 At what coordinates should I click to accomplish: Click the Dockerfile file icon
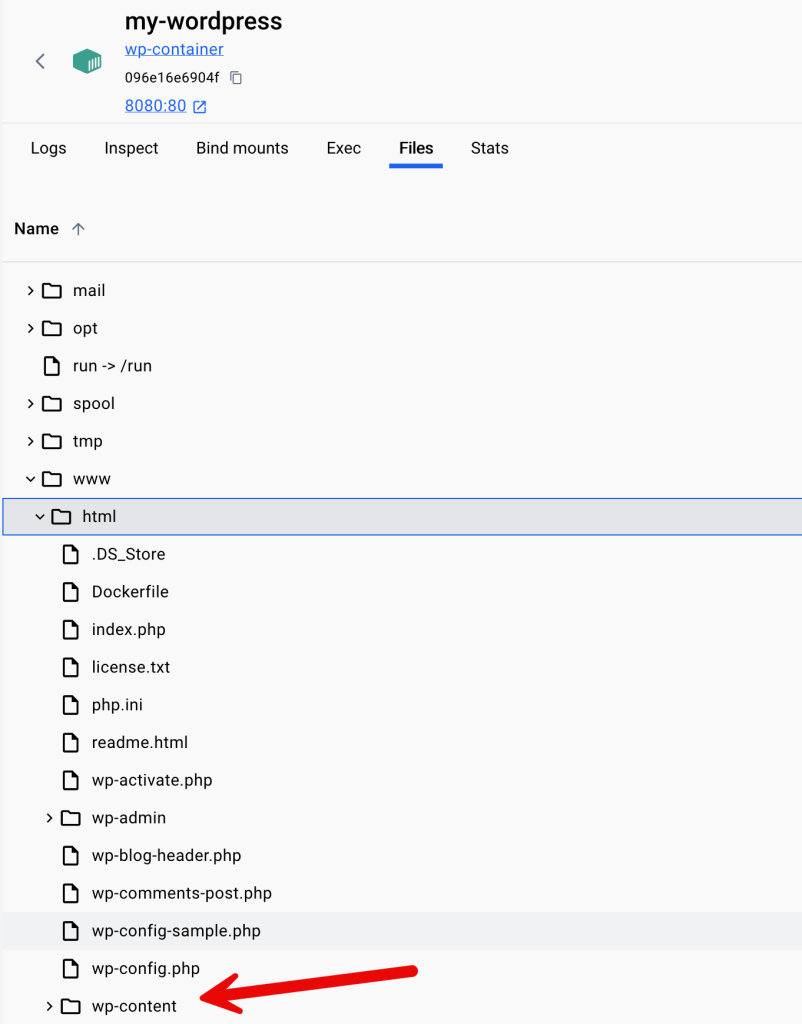click(x=70, y=592)
